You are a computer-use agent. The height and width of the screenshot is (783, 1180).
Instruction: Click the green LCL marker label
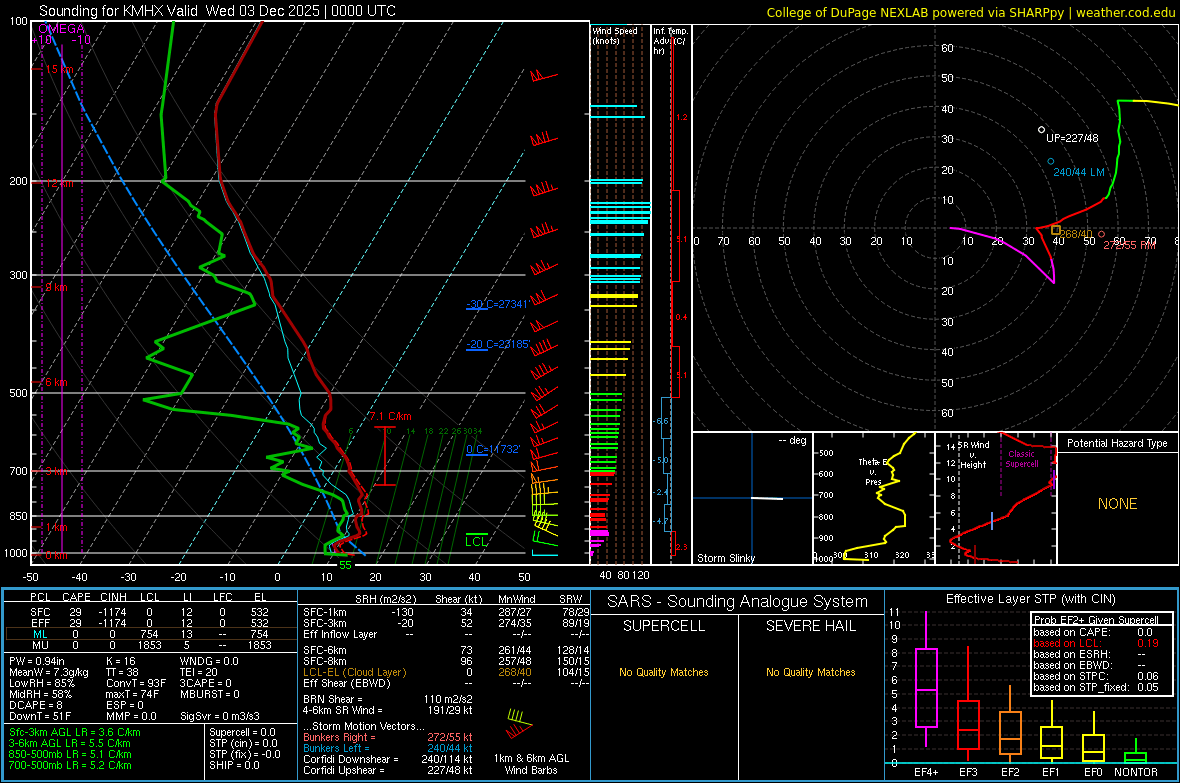[476, 541]
